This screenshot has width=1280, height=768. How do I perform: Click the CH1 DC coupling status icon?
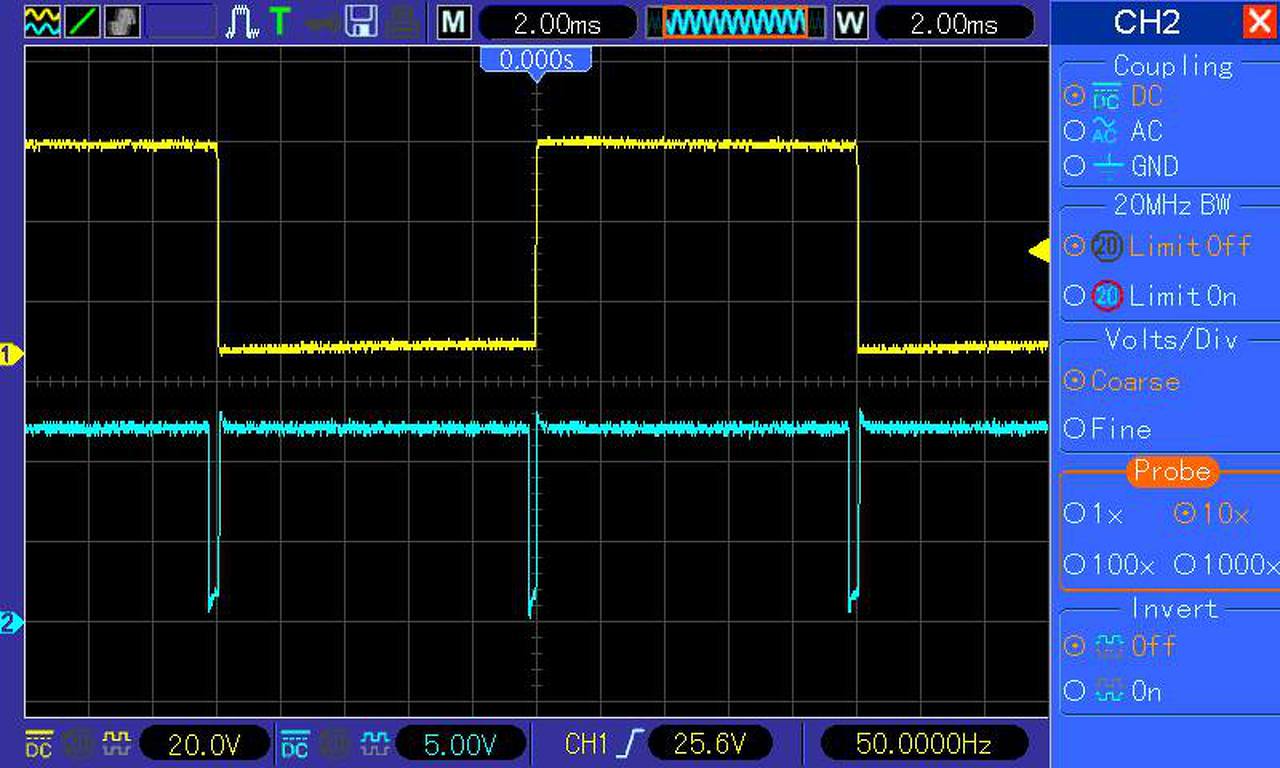coord(39,743)
